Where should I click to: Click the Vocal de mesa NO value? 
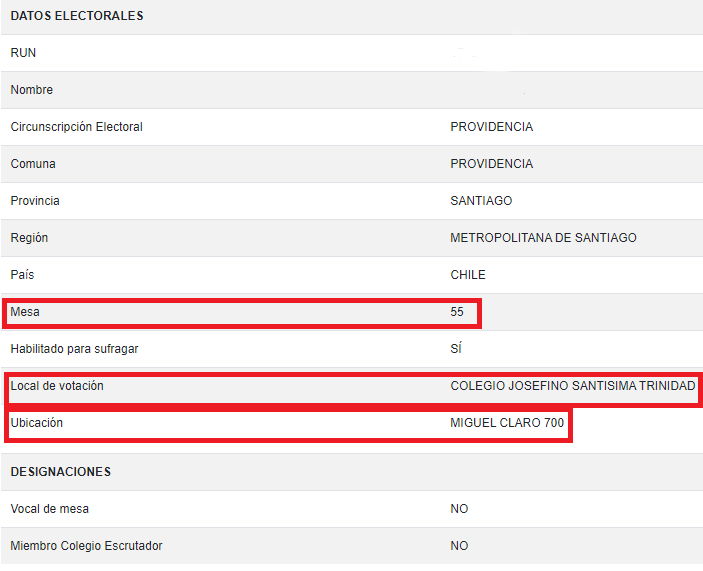coord(459,509)
